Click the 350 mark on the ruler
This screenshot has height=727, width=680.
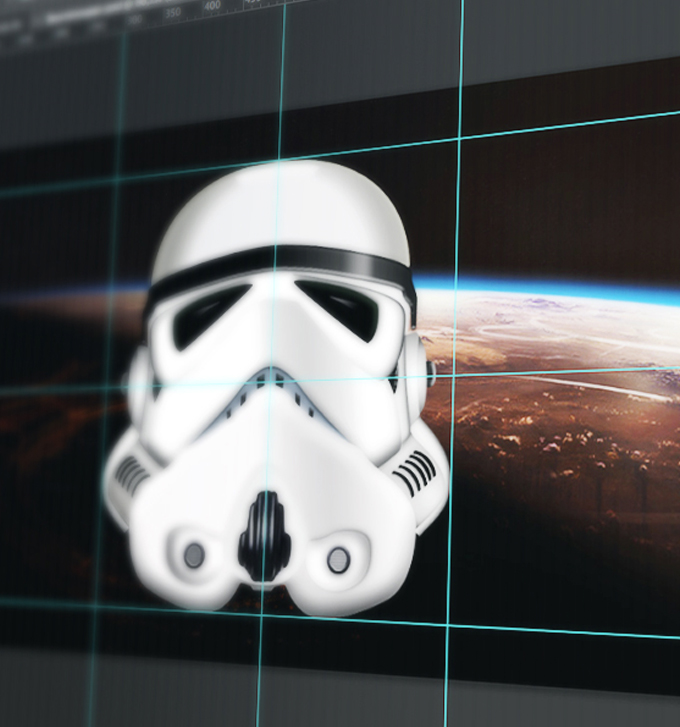click(x=172, y=13)
